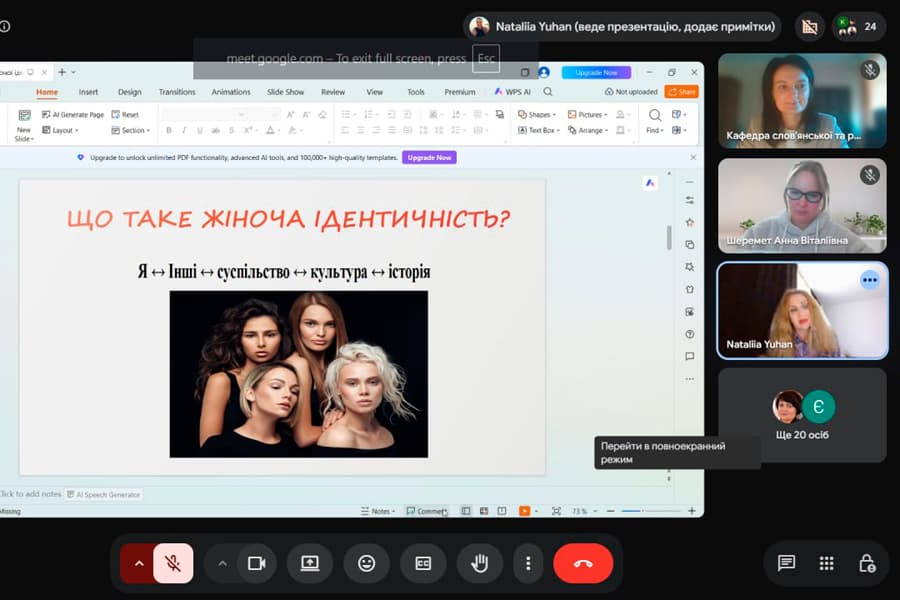Open the Pictures dropdown
This screenshot has width=900, height=600.
[x=587, y=114]
